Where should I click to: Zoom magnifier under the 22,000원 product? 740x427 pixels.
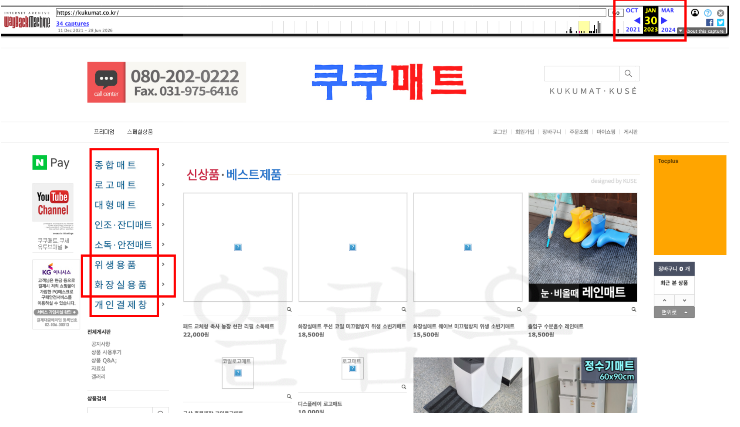click(289, 310)
